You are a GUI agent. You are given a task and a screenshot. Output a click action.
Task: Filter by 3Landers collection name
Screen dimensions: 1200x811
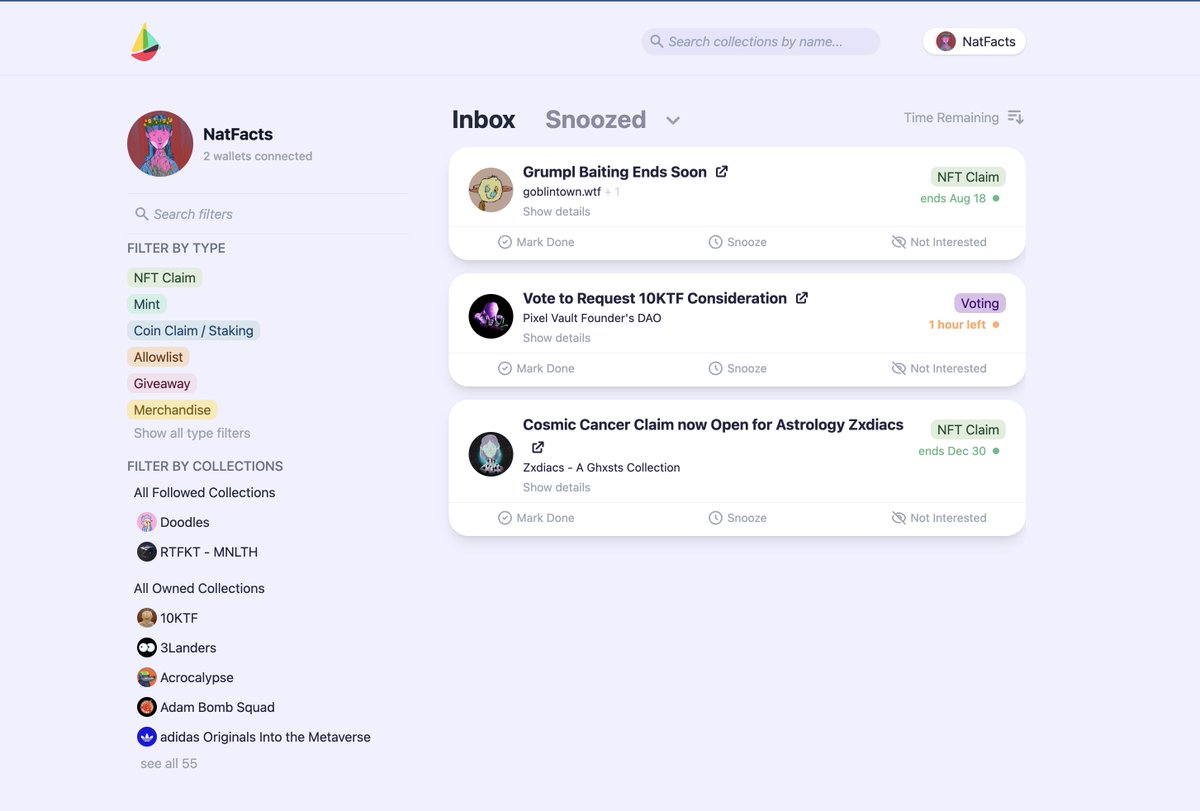point(188,647)
